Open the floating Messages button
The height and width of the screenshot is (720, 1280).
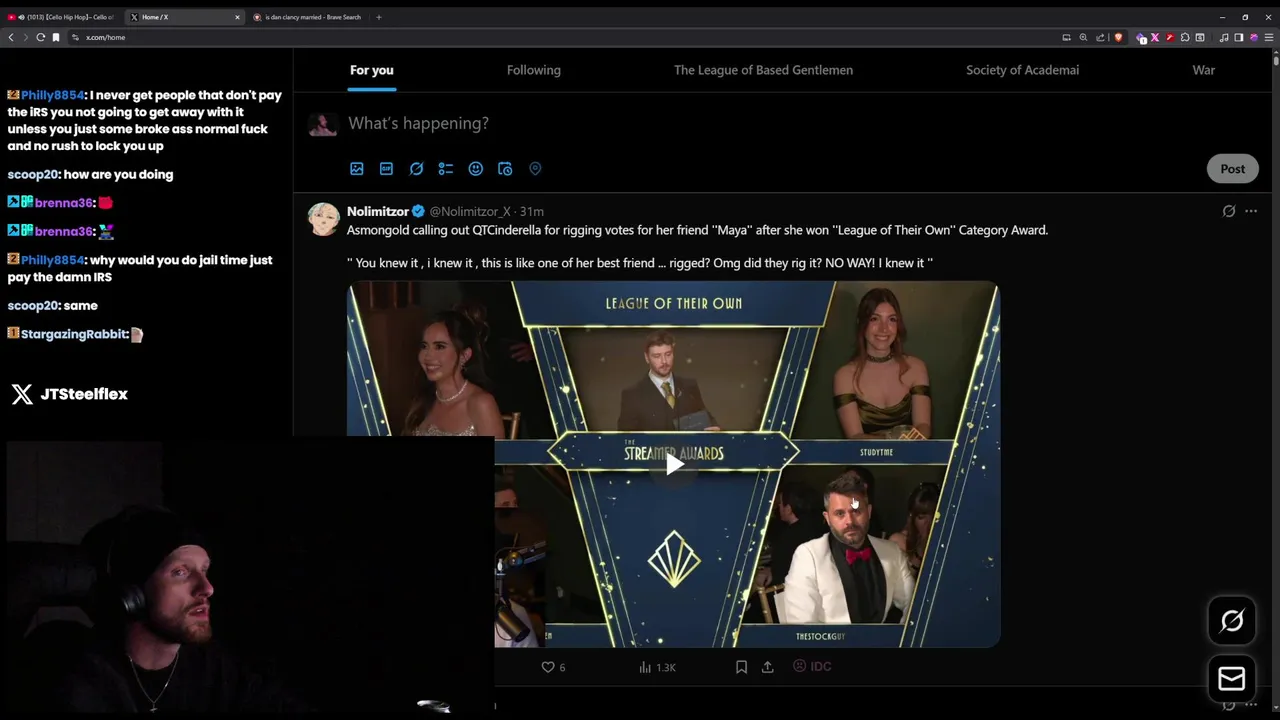tap(1232, 679)
